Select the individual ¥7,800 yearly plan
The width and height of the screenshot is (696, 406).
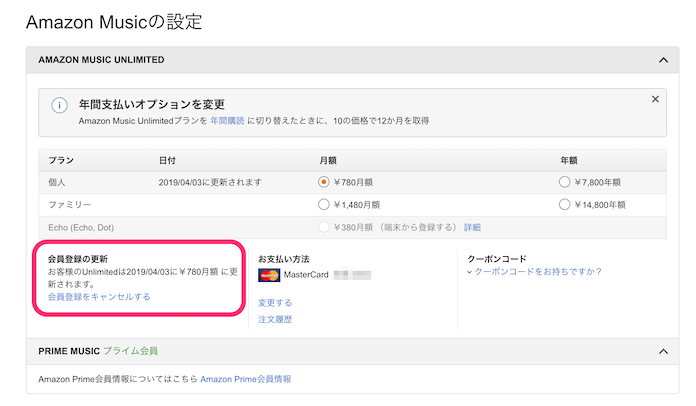tap(564, 182)
